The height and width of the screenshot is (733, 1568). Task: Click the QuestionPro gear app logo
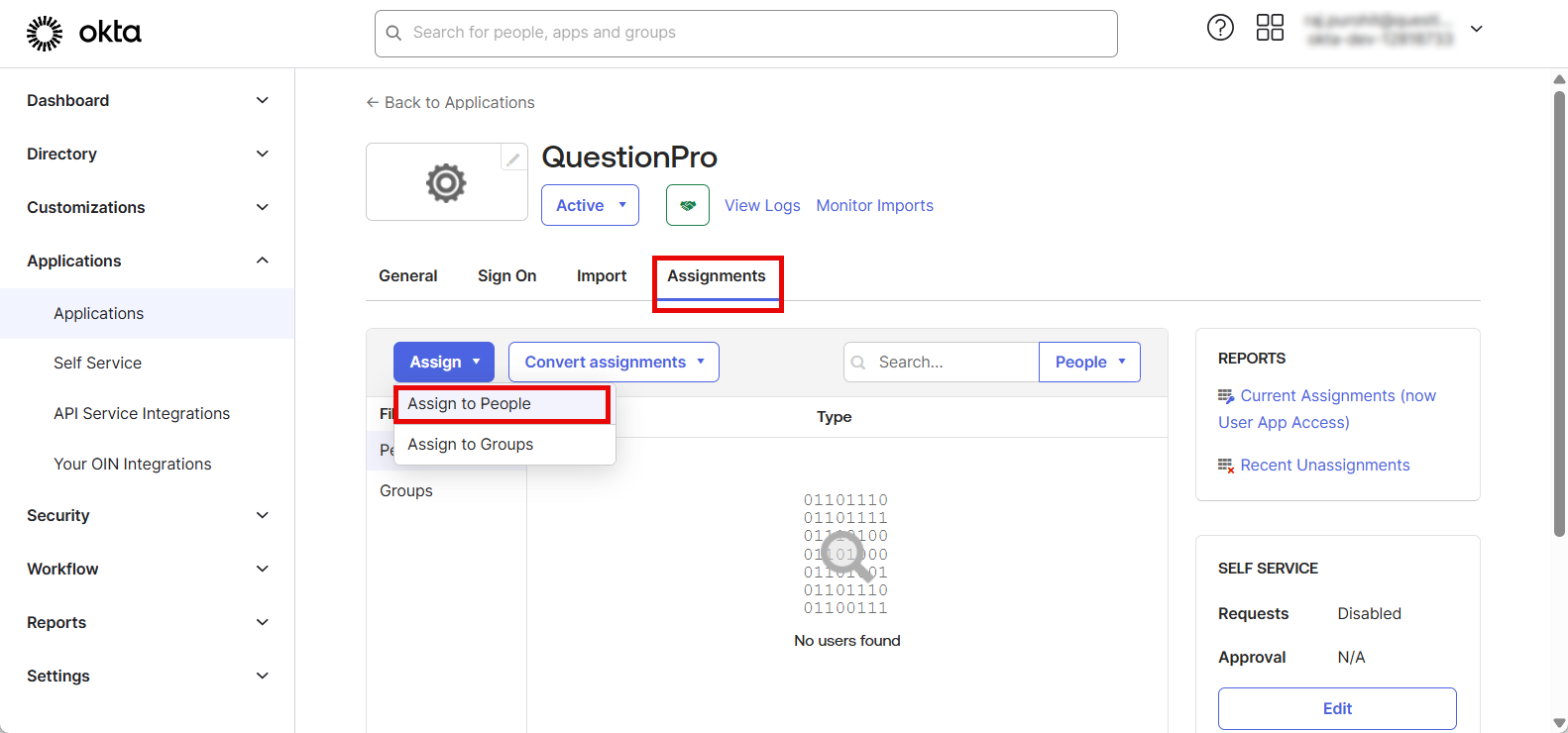[446, 182]
